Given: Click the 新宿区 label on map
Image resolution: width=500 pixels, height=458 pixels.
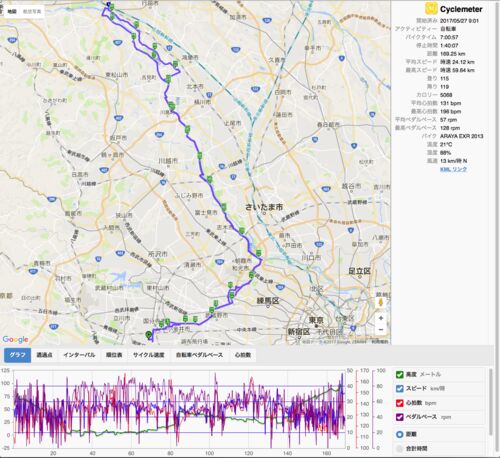Looking at the screenshot, I should [299, 332].
